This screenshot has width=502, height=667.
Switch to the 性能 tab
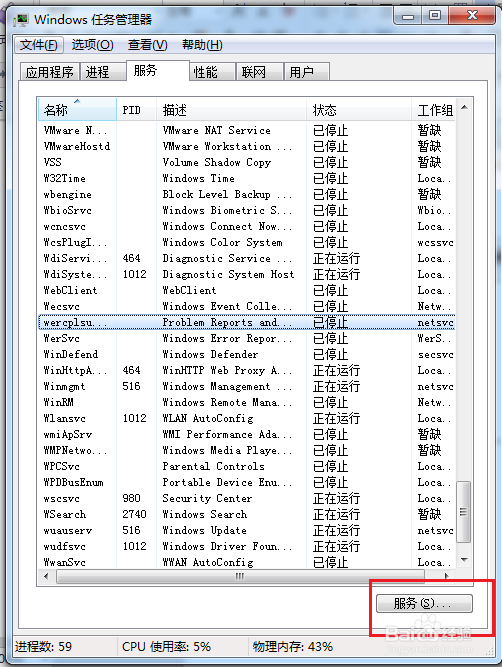[x=212, y=72]
